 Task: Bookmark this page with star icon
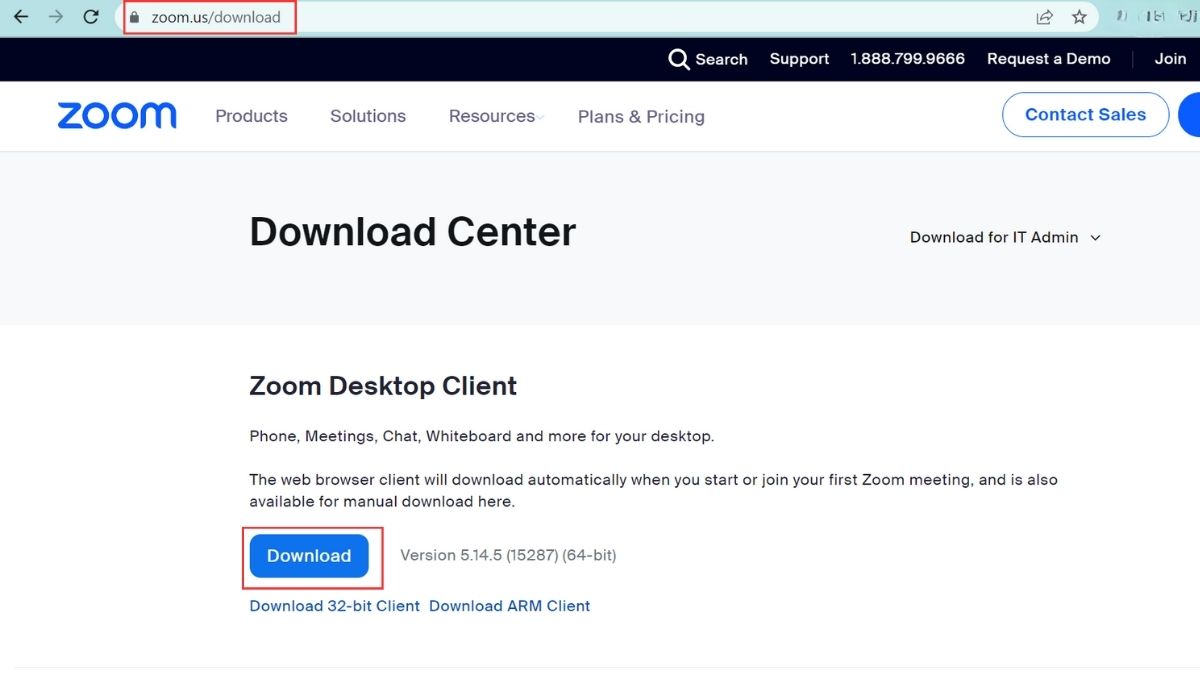[1079, 17]
